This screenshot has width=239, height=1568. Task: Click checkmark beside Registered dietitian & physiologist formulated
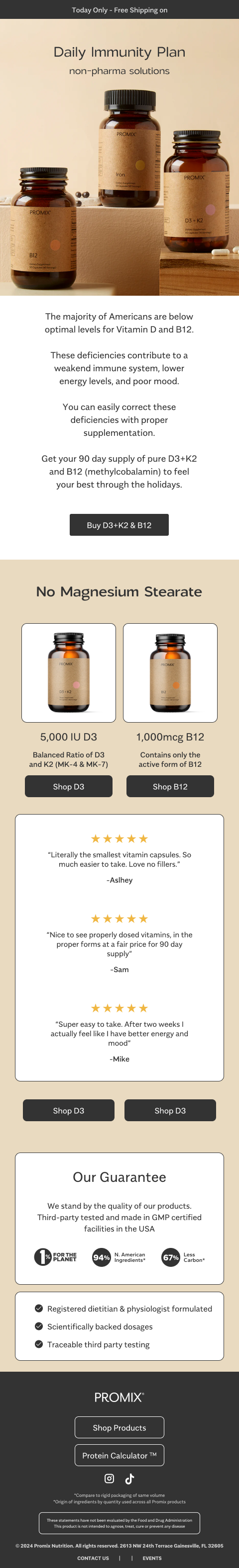(x=39, y=1308)
